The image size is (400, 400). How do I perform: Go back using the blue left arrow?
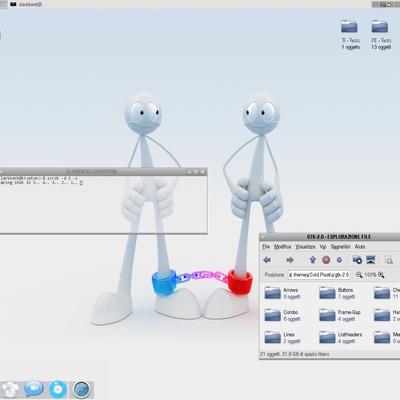pyautogui.click(x=267, y=260)
